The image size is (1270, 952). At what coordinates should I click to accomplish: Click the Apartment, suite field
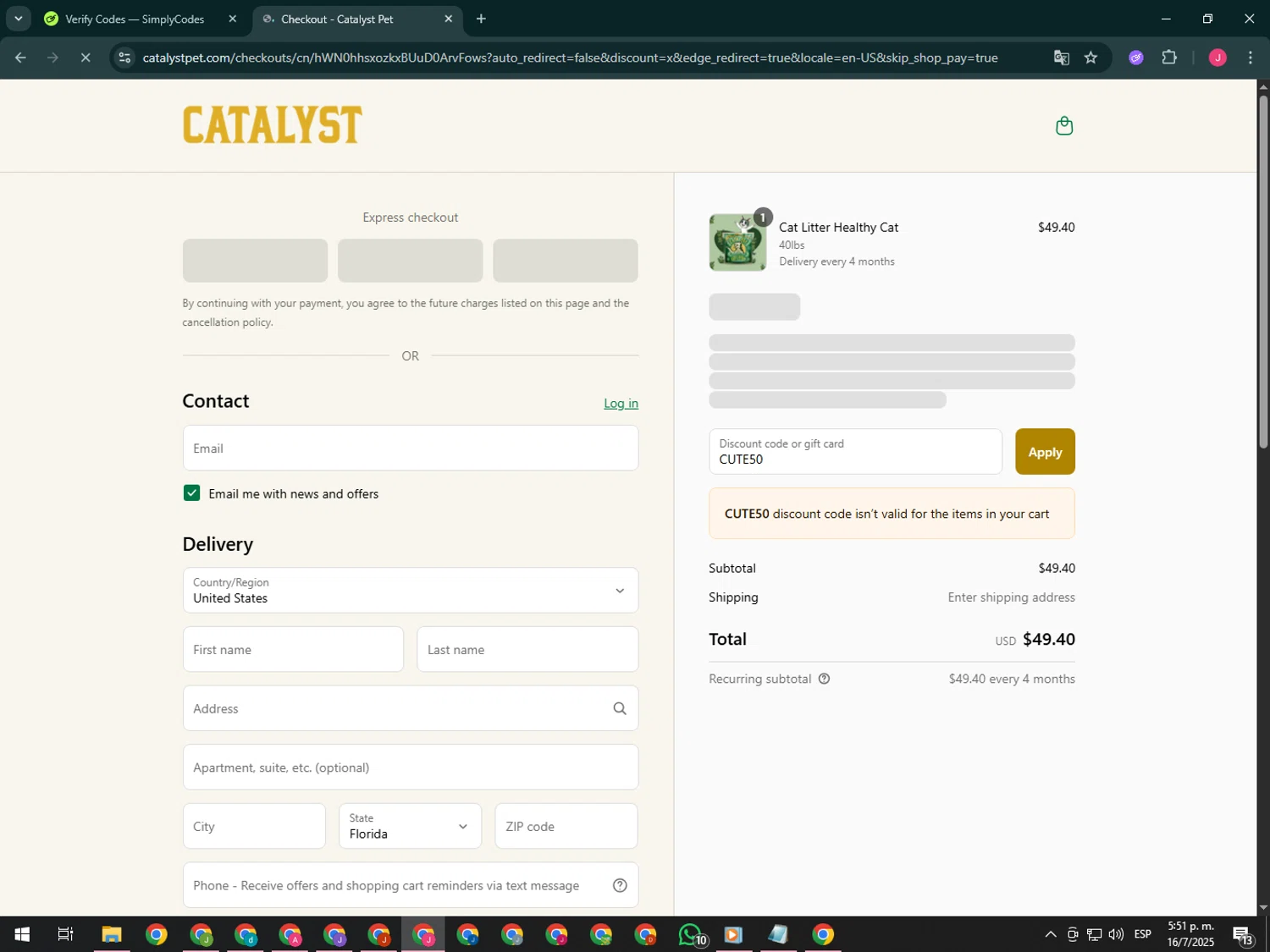point(411,768)
